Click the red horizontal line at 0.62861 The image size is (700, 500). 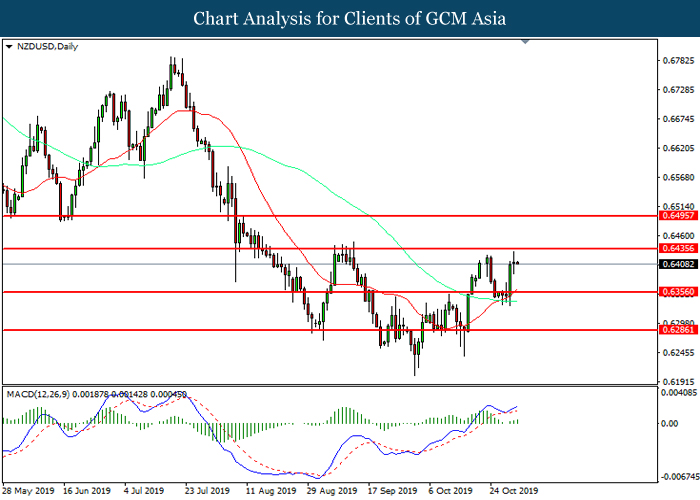click(330, 330)
